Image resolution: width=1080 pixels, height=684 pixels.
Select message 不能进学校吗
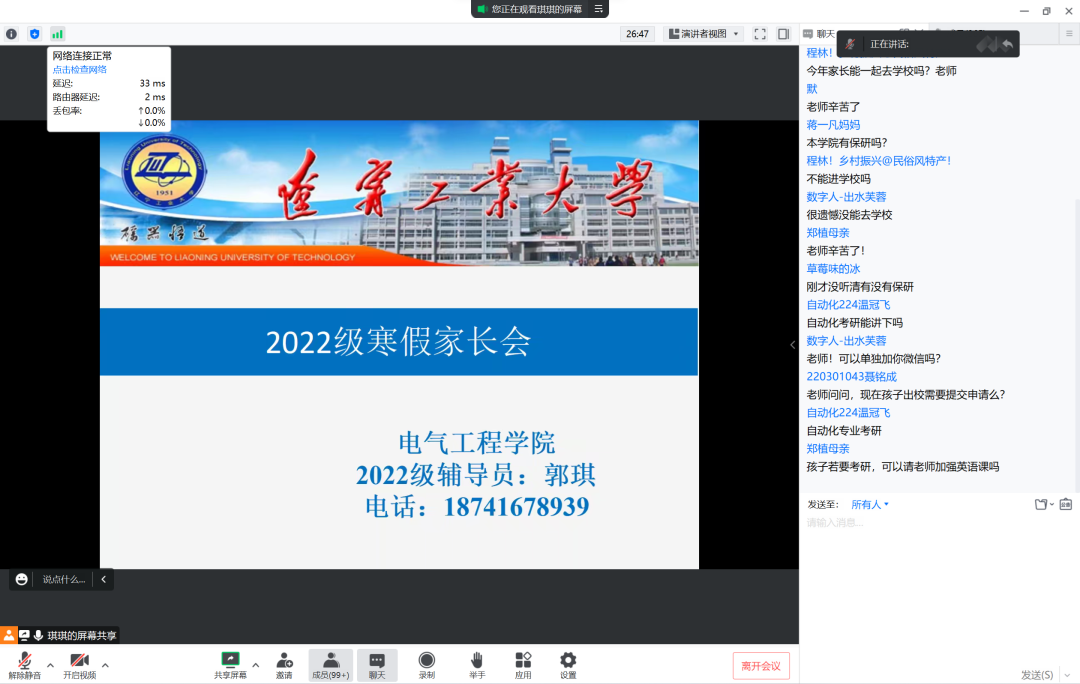(838, 178)
